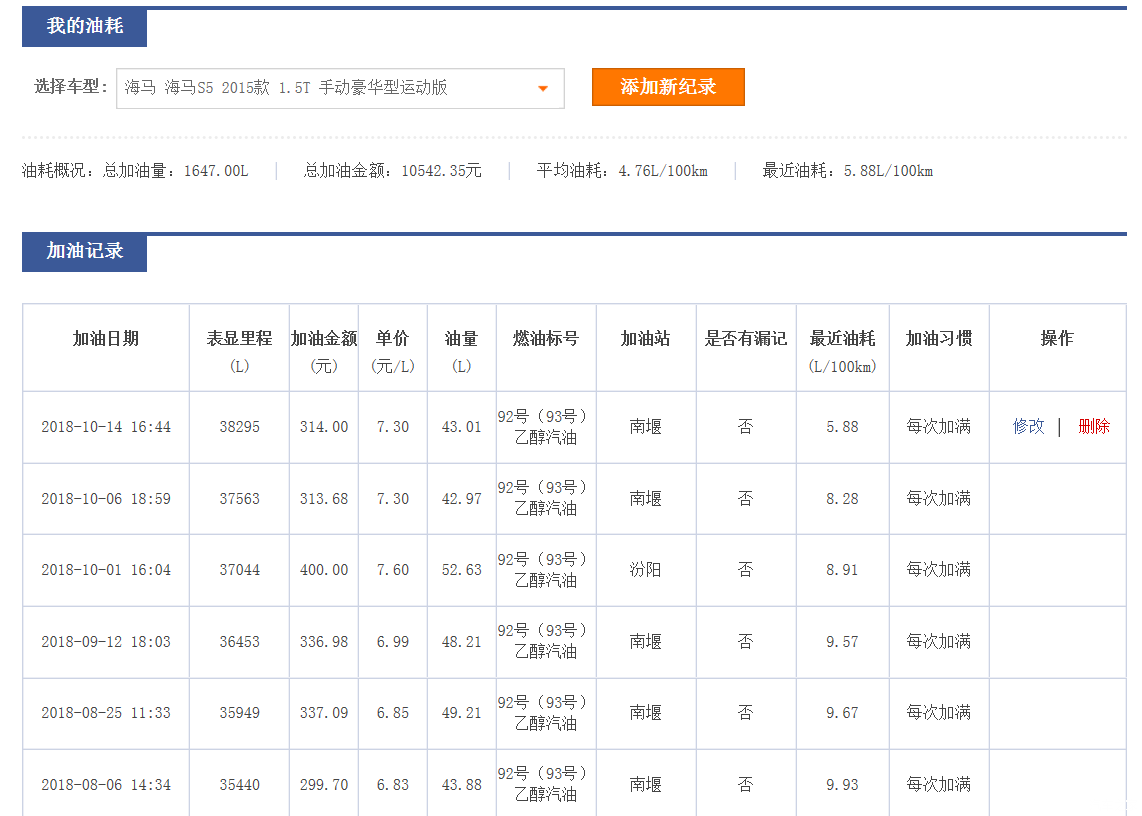Viewport: 1142px width, 816px height.
Task: Open the 选择车型 car model dropdown
Action: point(340,88)
